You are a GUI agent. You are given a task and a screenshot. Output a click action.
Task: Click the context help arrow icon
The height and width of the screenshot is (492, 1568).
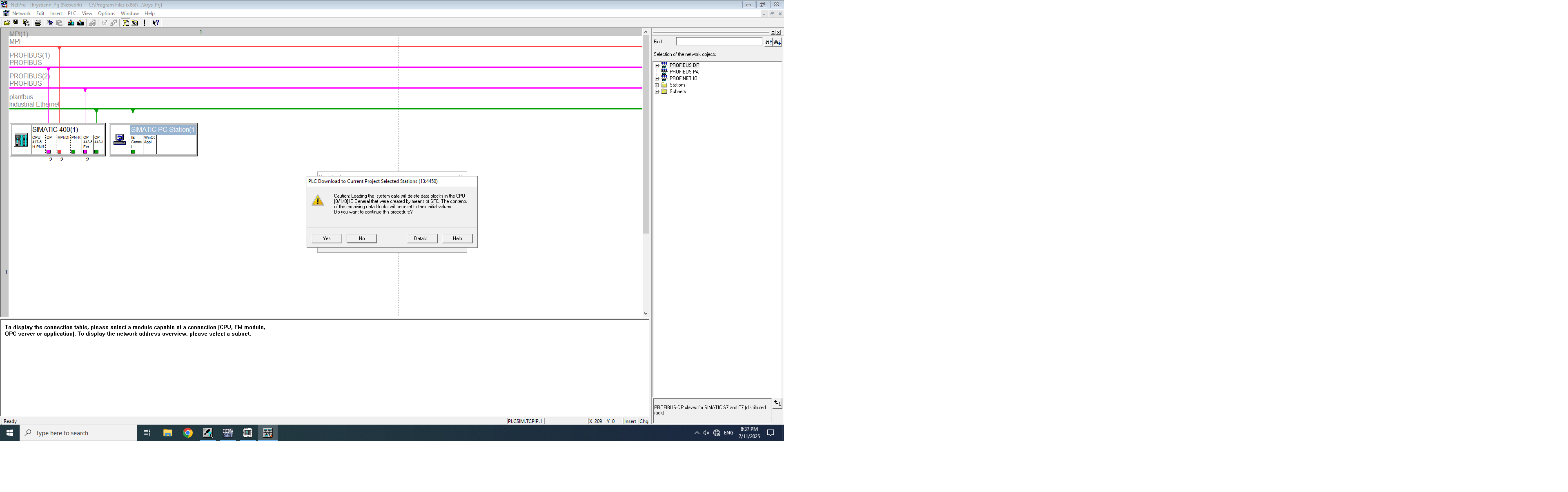156,23
